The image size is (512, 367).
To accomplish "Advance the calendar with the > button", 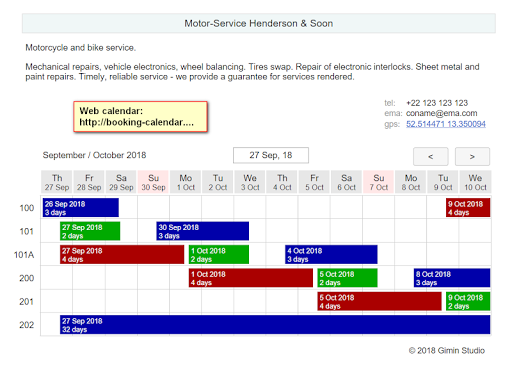I will 472,156.
